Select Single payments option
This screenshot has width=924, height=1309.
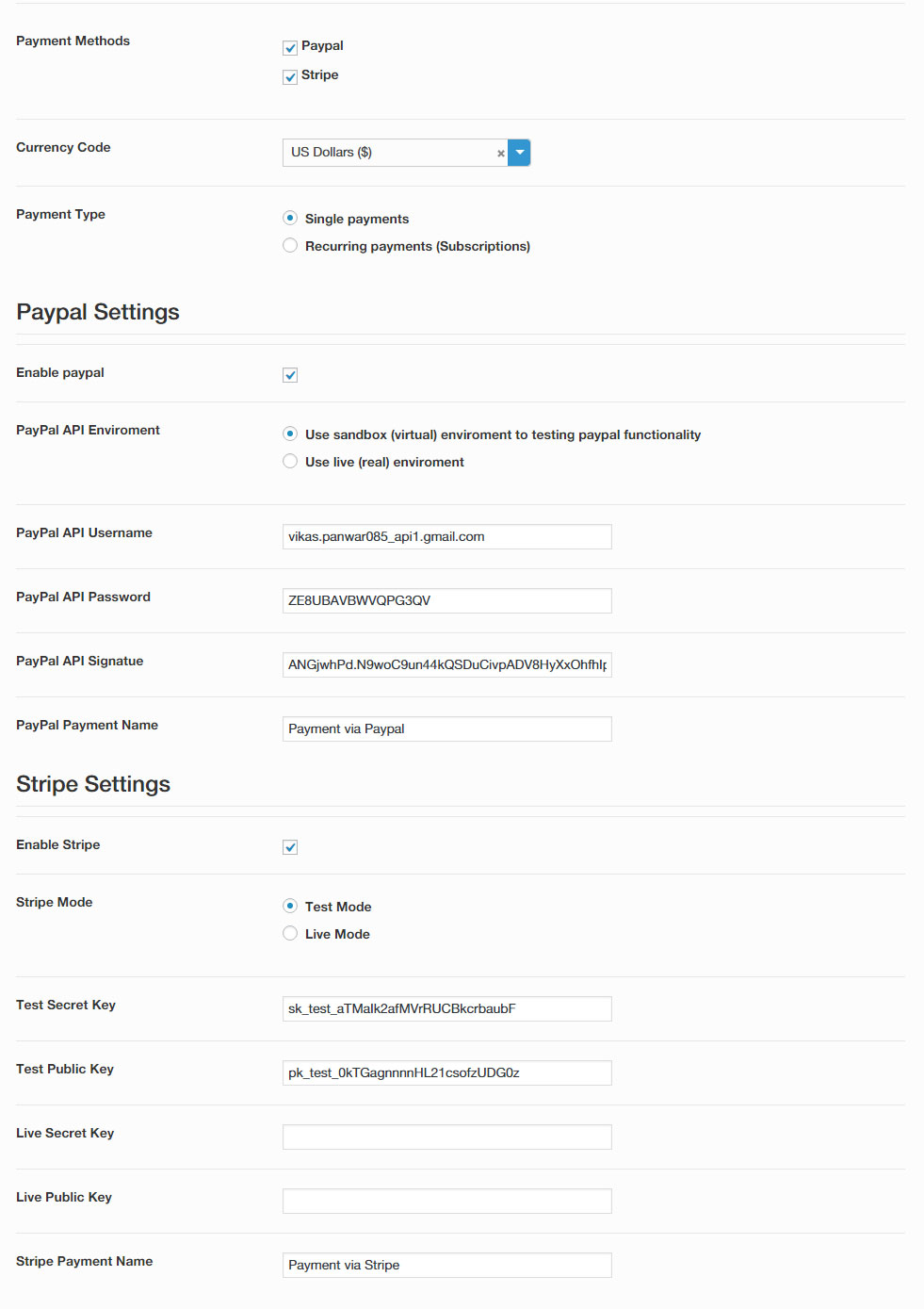tap(290, 218)
